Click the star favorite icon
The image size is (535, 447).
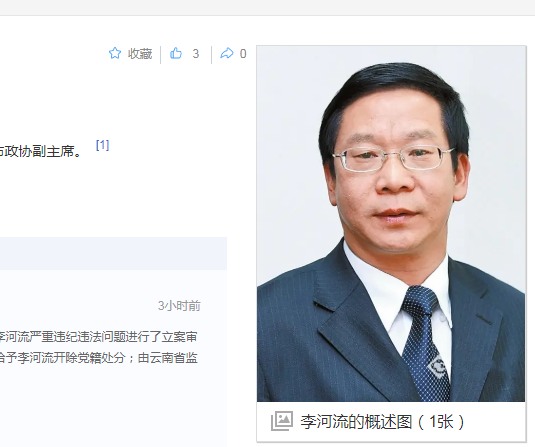[115, 53]
